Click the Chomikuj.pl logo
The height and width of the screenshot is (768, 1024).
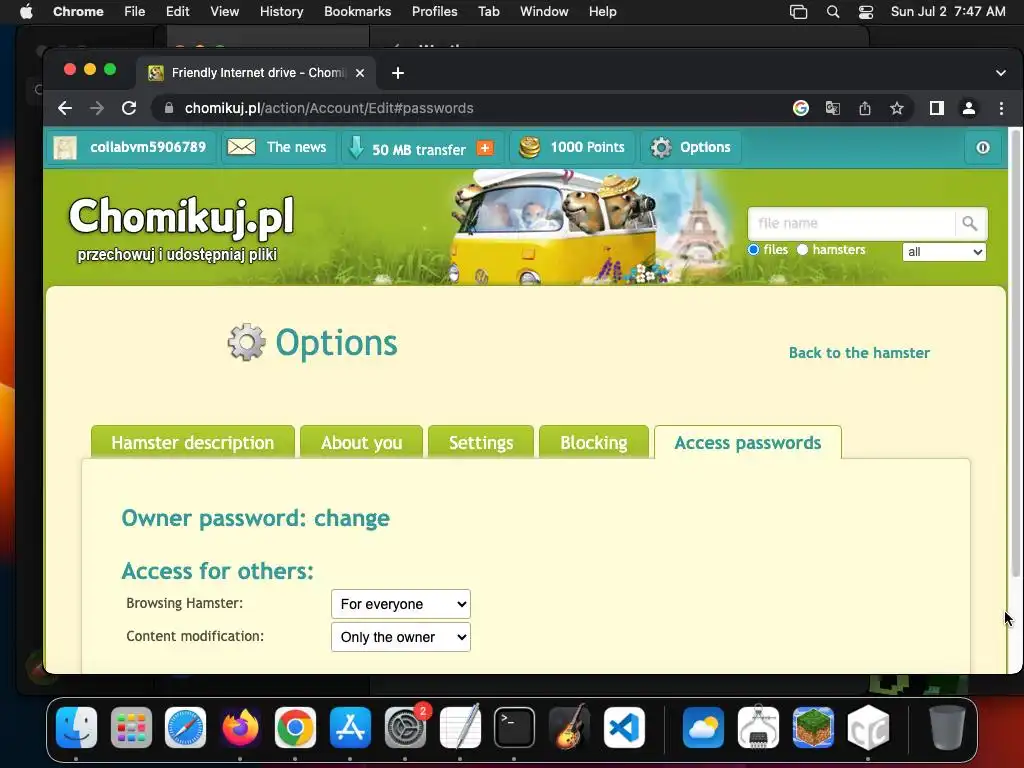(181, 217)
